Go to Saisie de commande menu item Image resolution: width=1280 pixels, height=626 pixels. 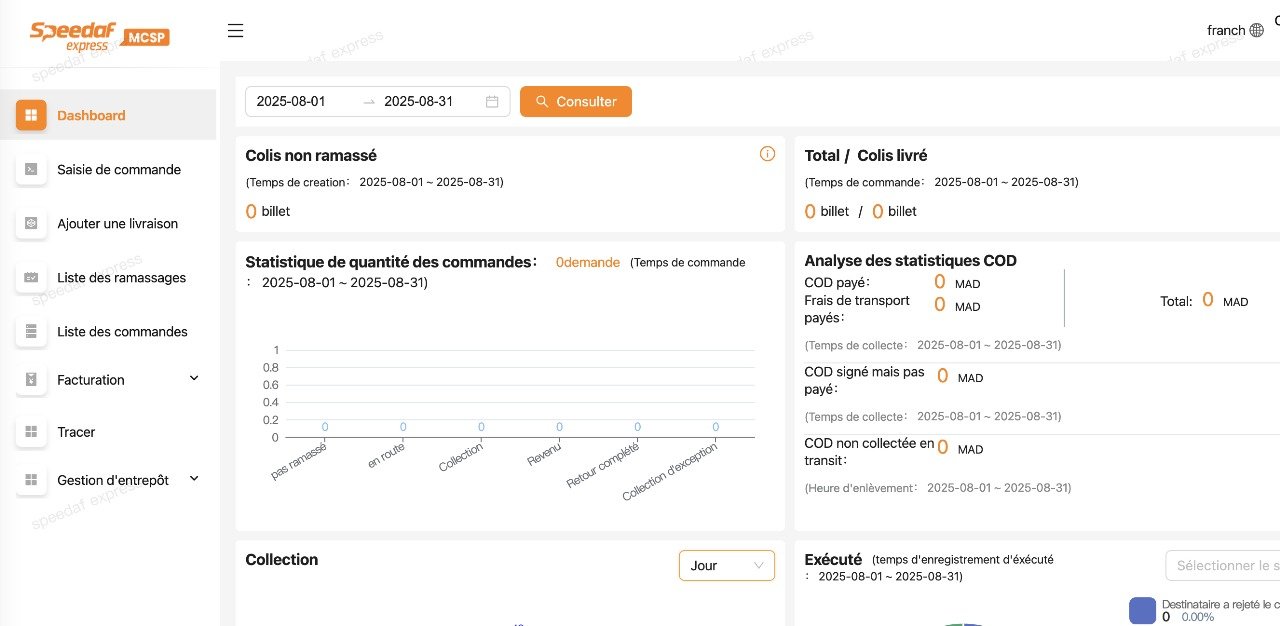pos(119,169)
